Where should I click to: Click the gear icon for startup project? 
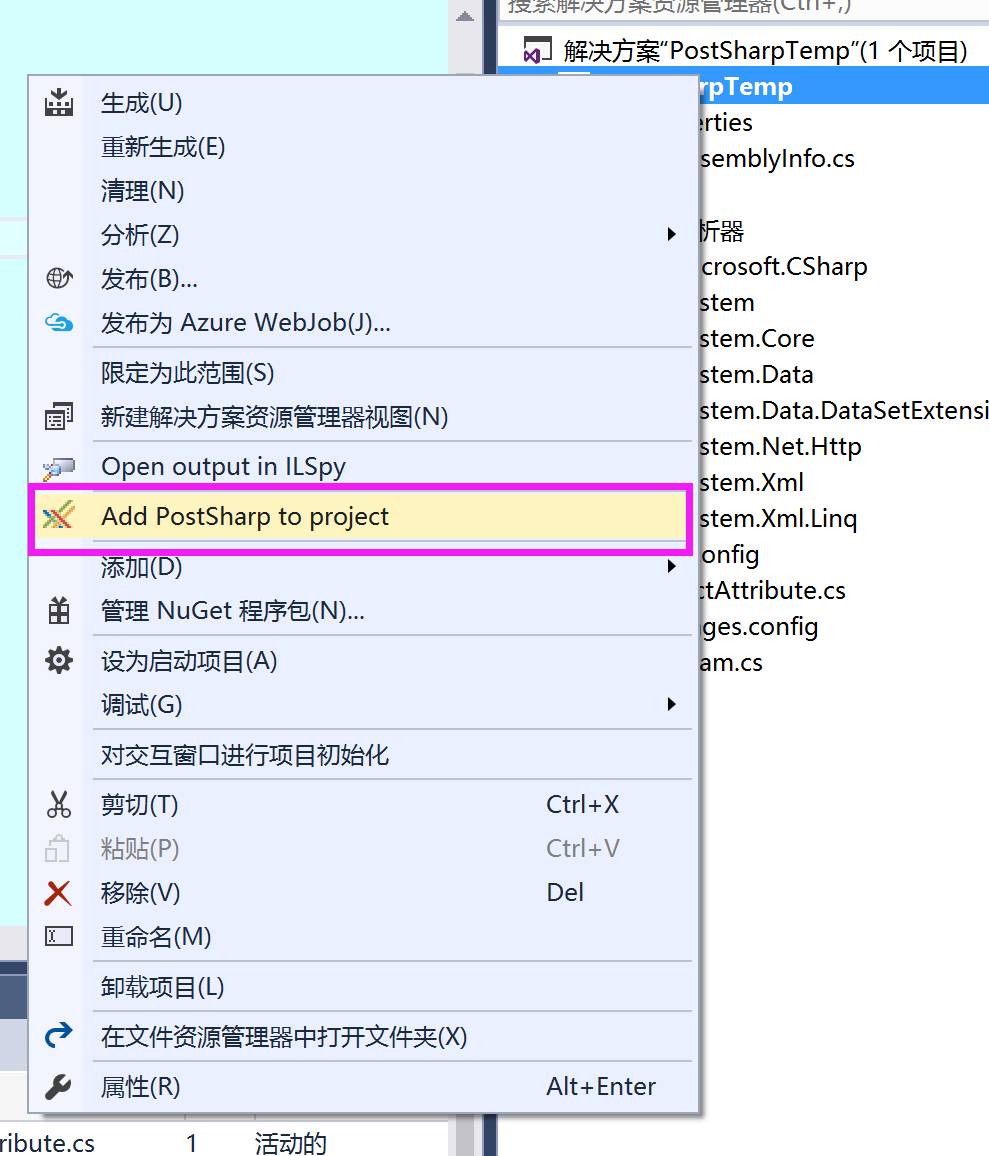click(59, 660)
